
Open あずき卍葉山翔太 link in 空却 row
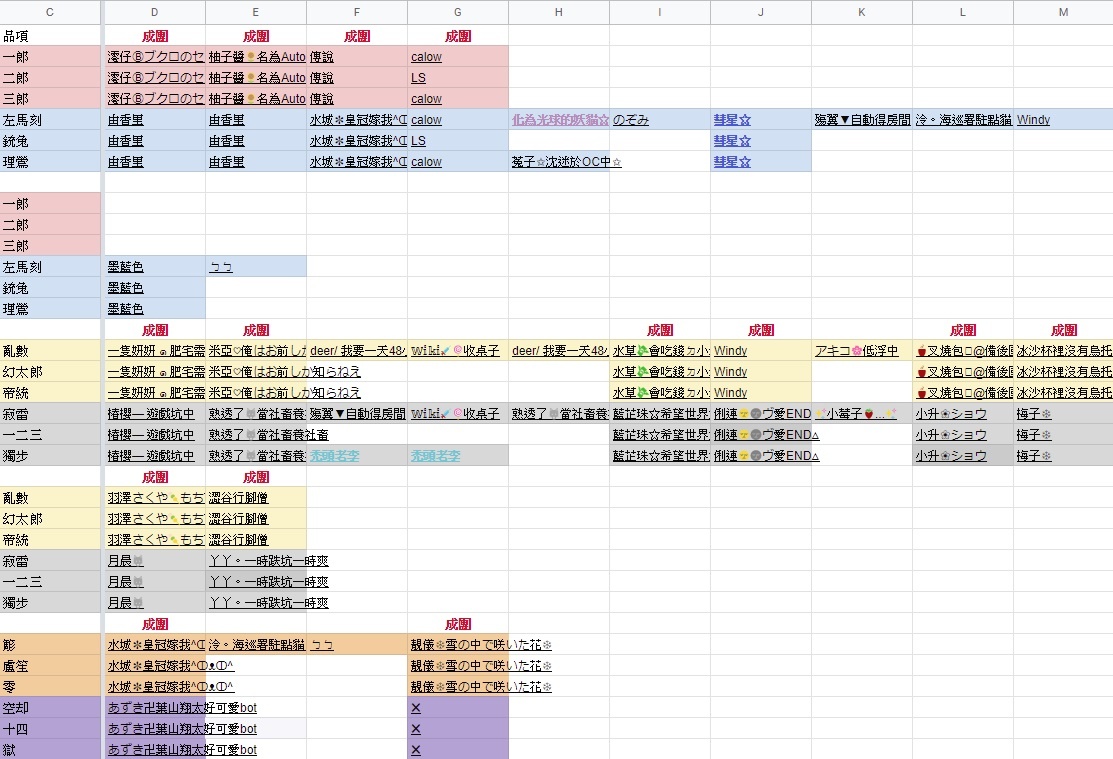click(x=182, y=708)
